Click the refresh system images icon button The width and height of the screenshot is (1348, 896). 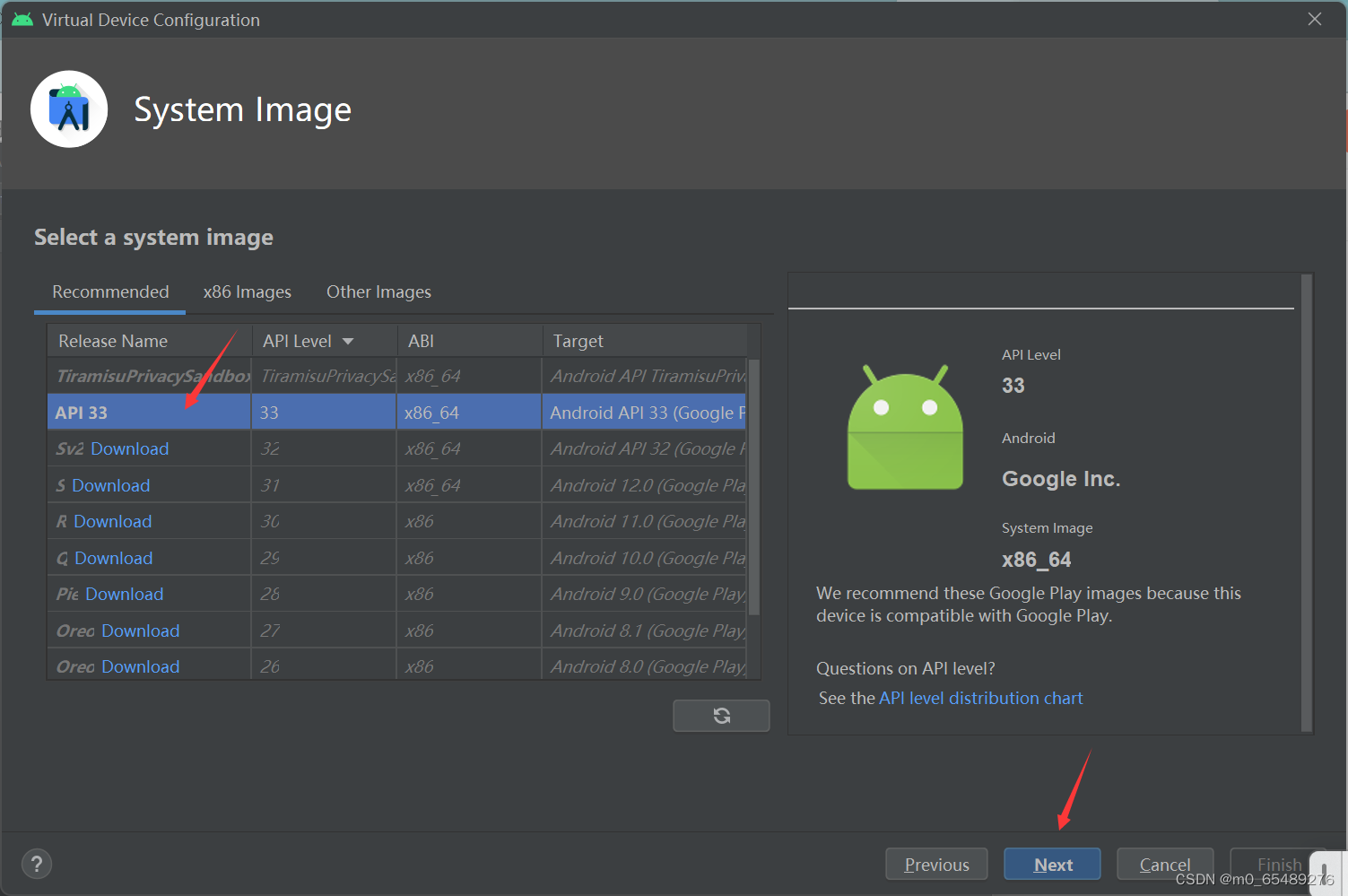(721, 715)
